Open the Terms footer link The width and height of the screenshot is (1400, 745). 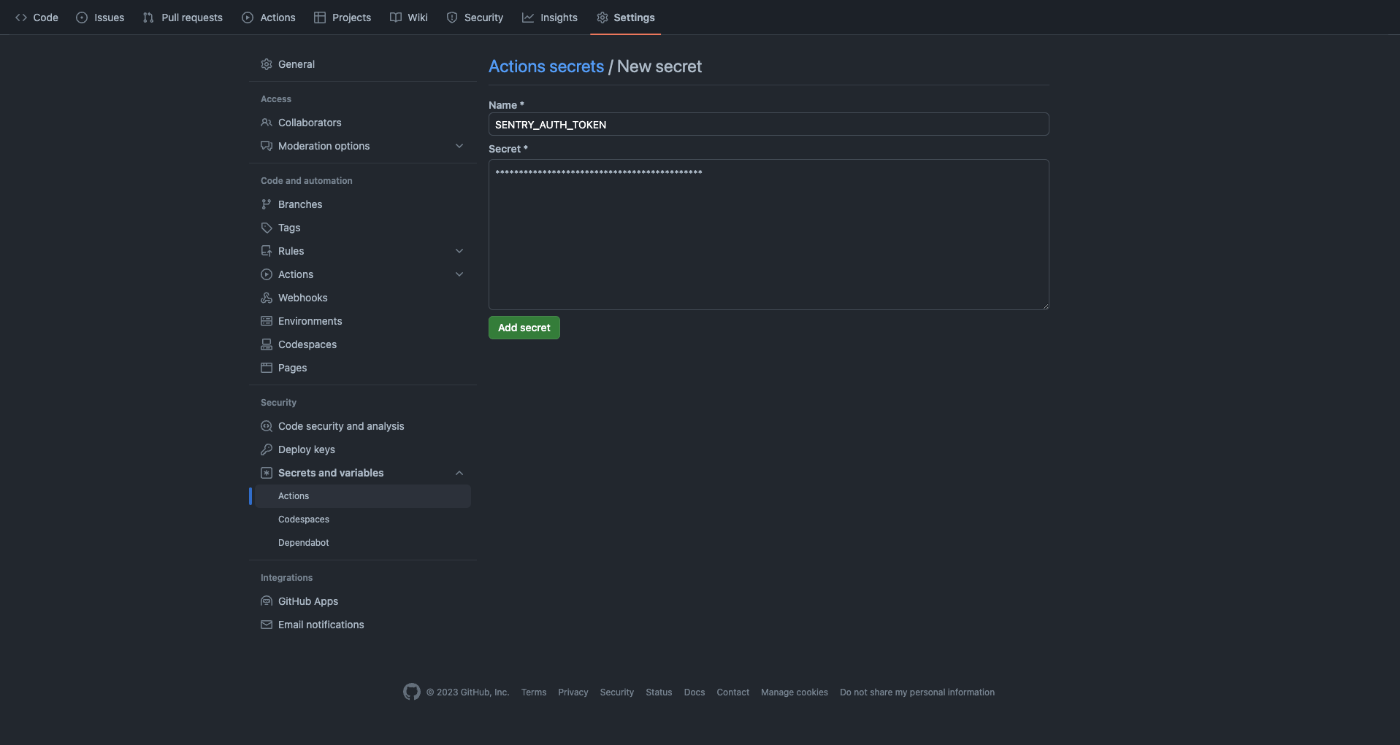(534, 692)
